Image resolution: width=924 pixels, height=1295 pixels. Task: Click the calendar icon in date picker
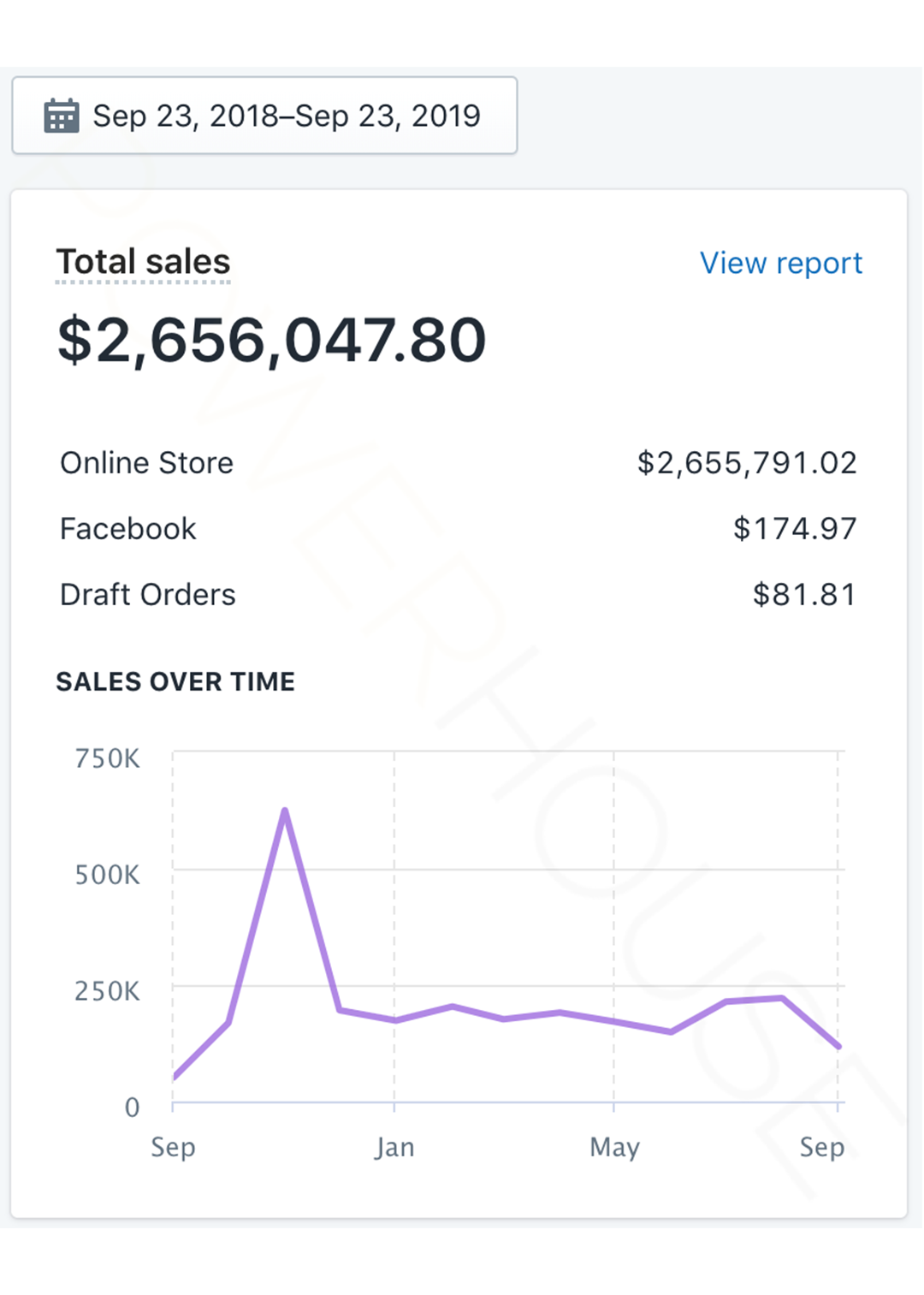click(x=61, y=116)
